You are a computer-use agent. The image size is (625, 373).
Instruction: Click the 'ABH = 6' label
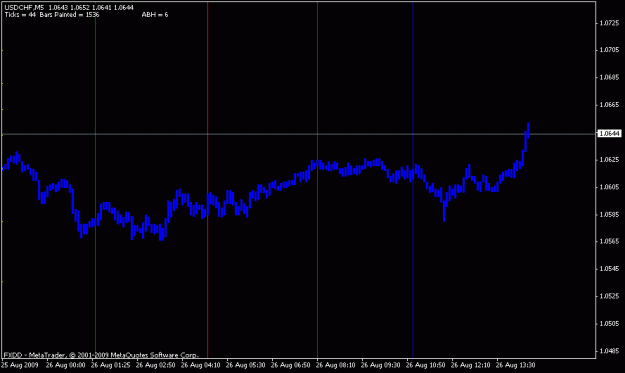click(155, 15)
